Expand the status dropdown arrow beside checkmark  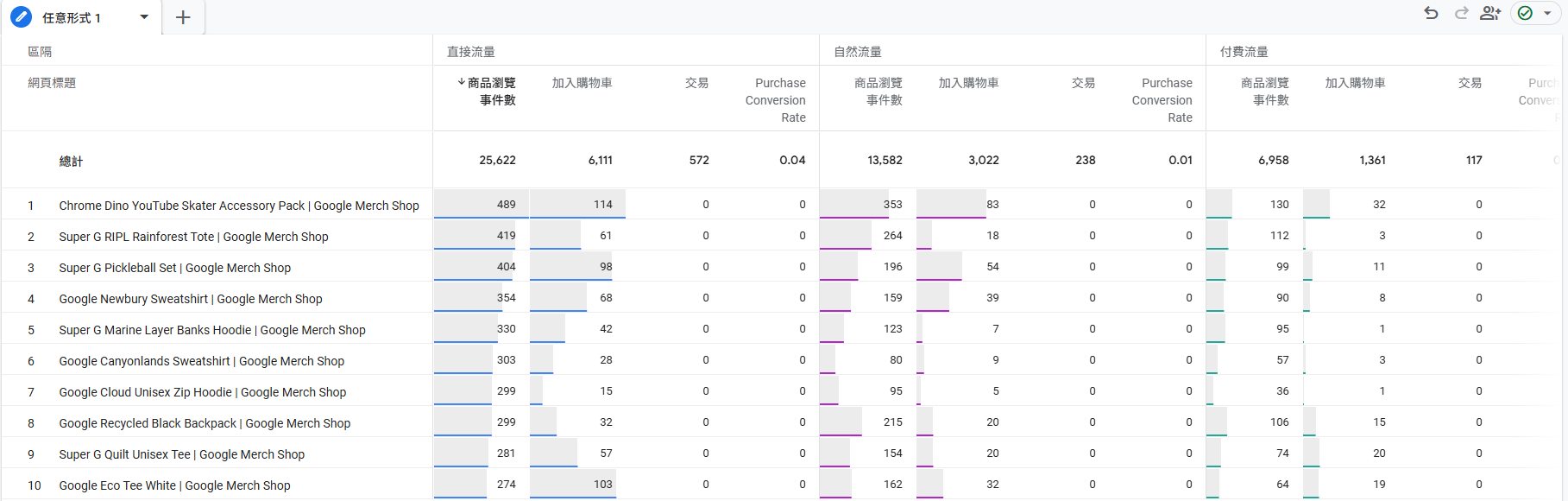[1547, 14]
